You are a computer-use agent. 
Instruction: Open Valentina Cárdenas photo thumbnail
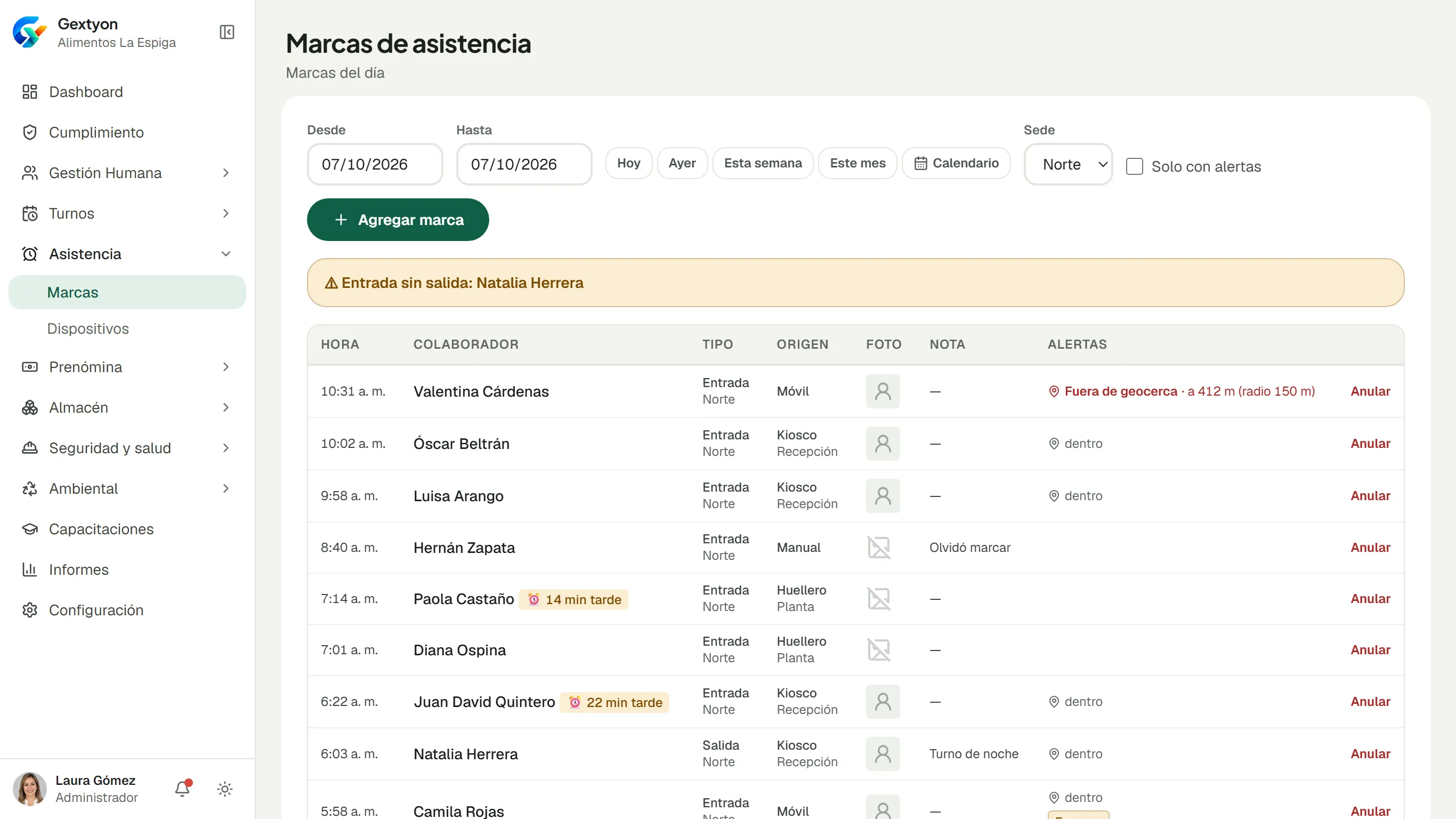click(883, 391)
